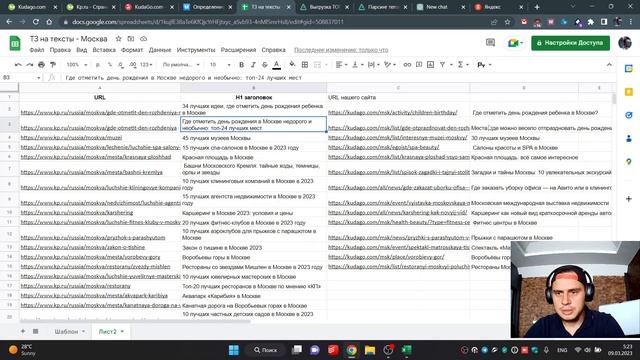Screen dimensions: 640x360
Task: Open the Tasks side panel icon
Action: (x=629, y=115)
